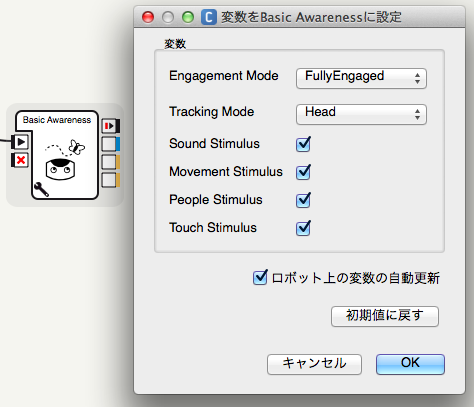Disable the People Stimulus checkbox
This screenshot has width=474, height=407.
click(303, 200)
